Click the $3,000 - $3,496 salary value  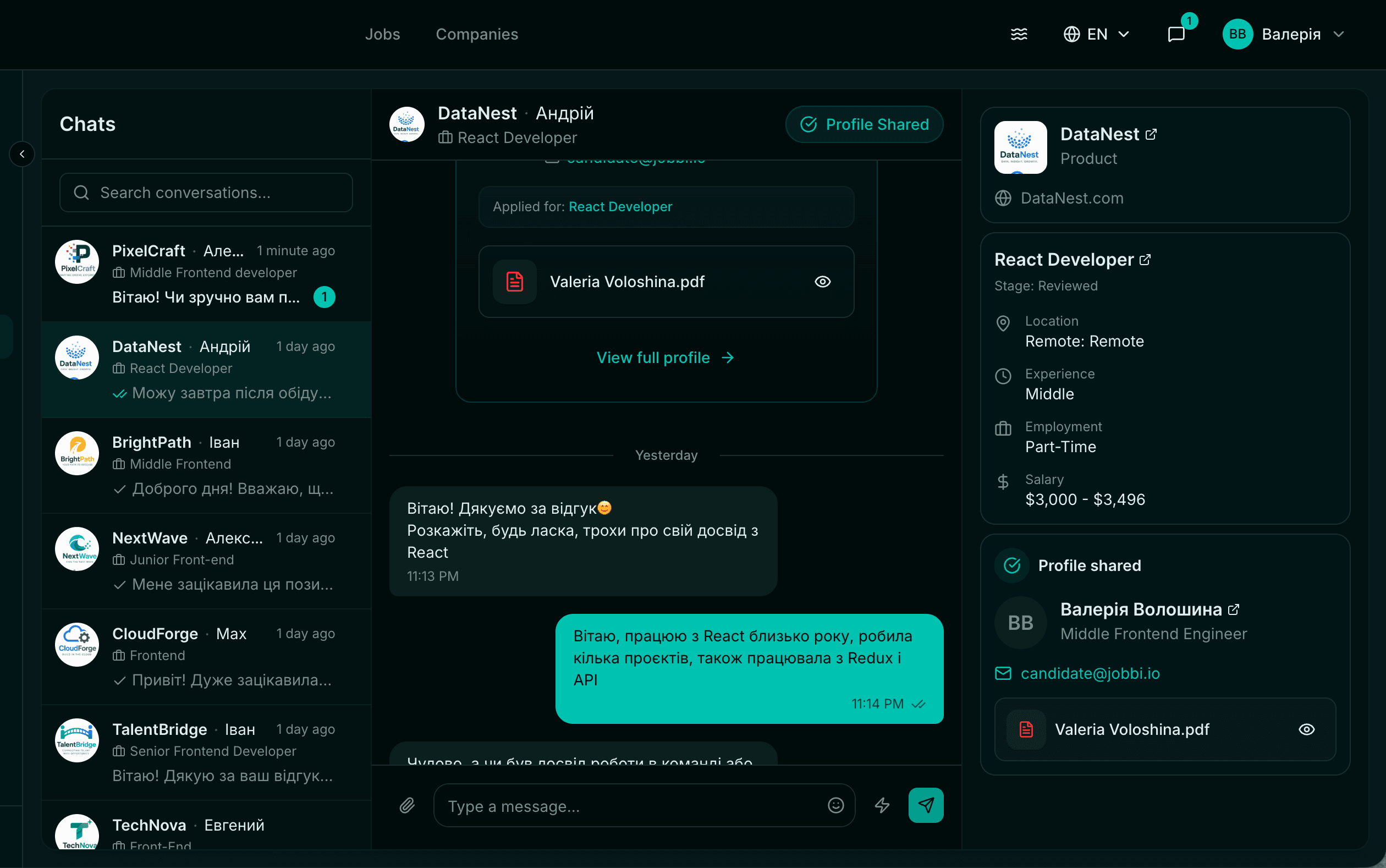[1085, 499]
